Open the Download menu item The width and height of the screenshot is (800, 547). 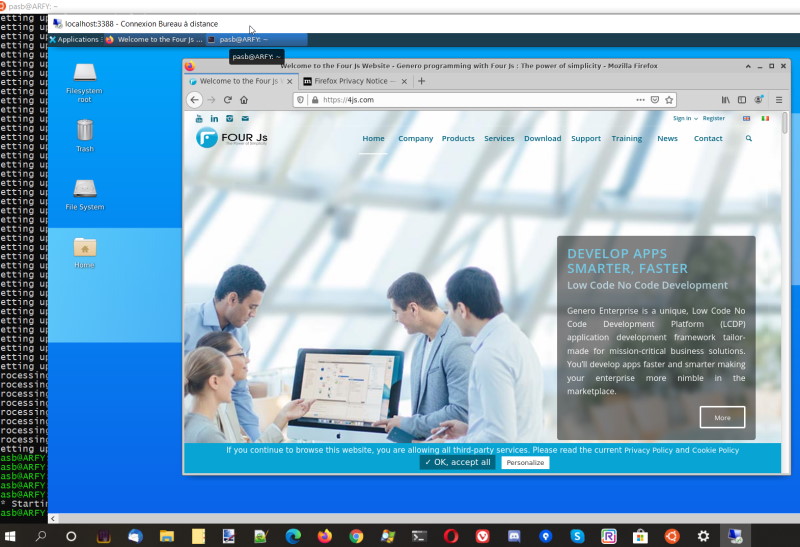[542, 138]
